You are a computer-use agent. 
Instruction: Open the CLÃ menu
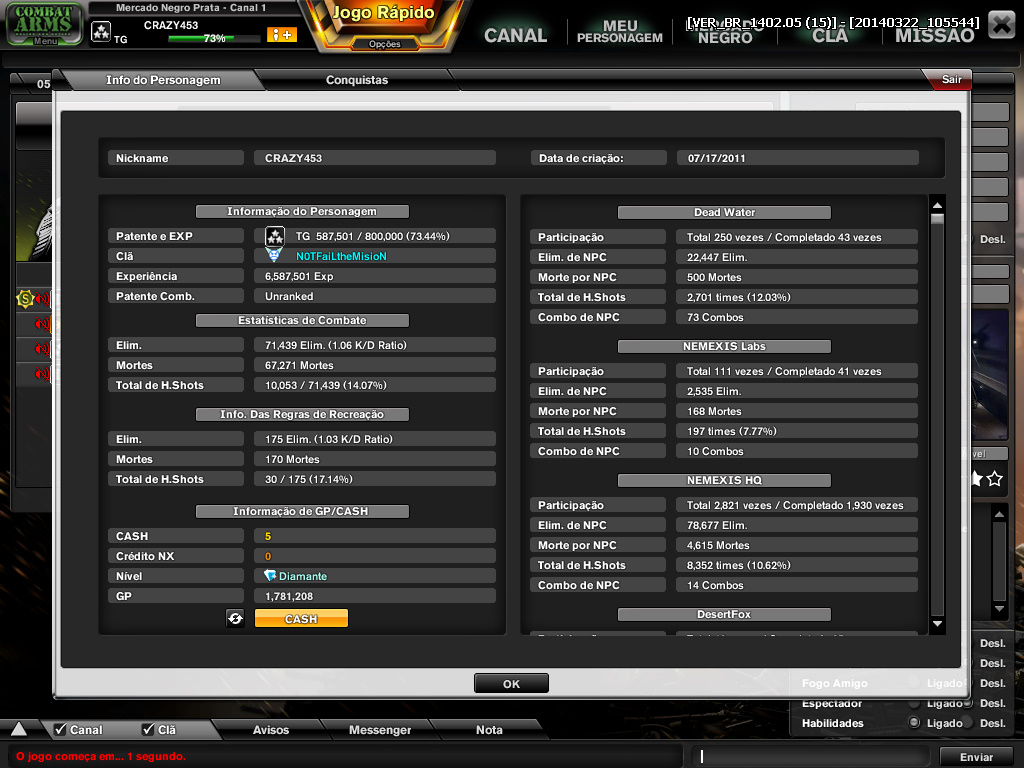829,35
